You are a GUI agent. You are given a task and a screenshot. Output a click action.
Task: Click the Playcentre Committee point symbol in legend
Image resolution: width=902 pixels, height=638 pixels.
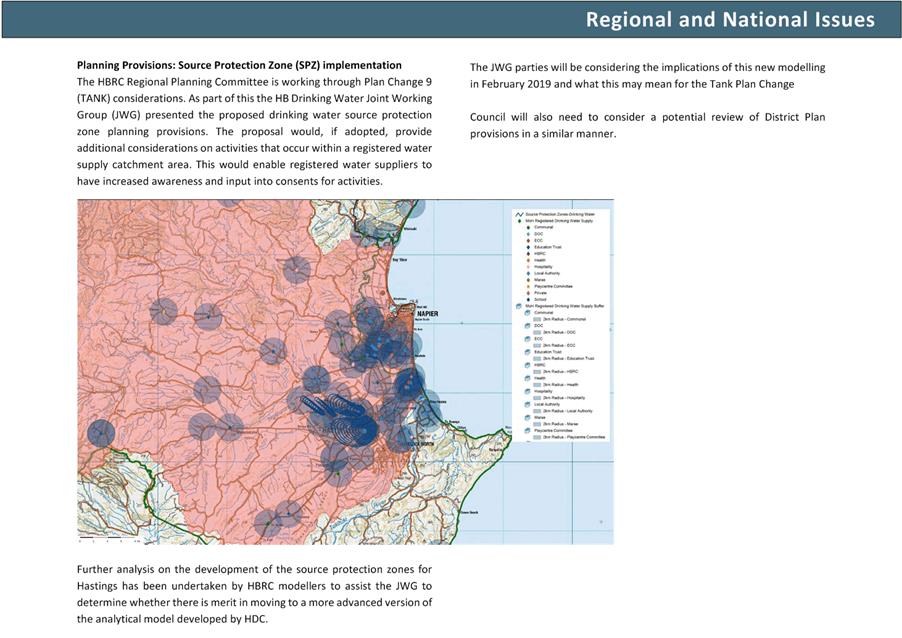click(528, 286)
